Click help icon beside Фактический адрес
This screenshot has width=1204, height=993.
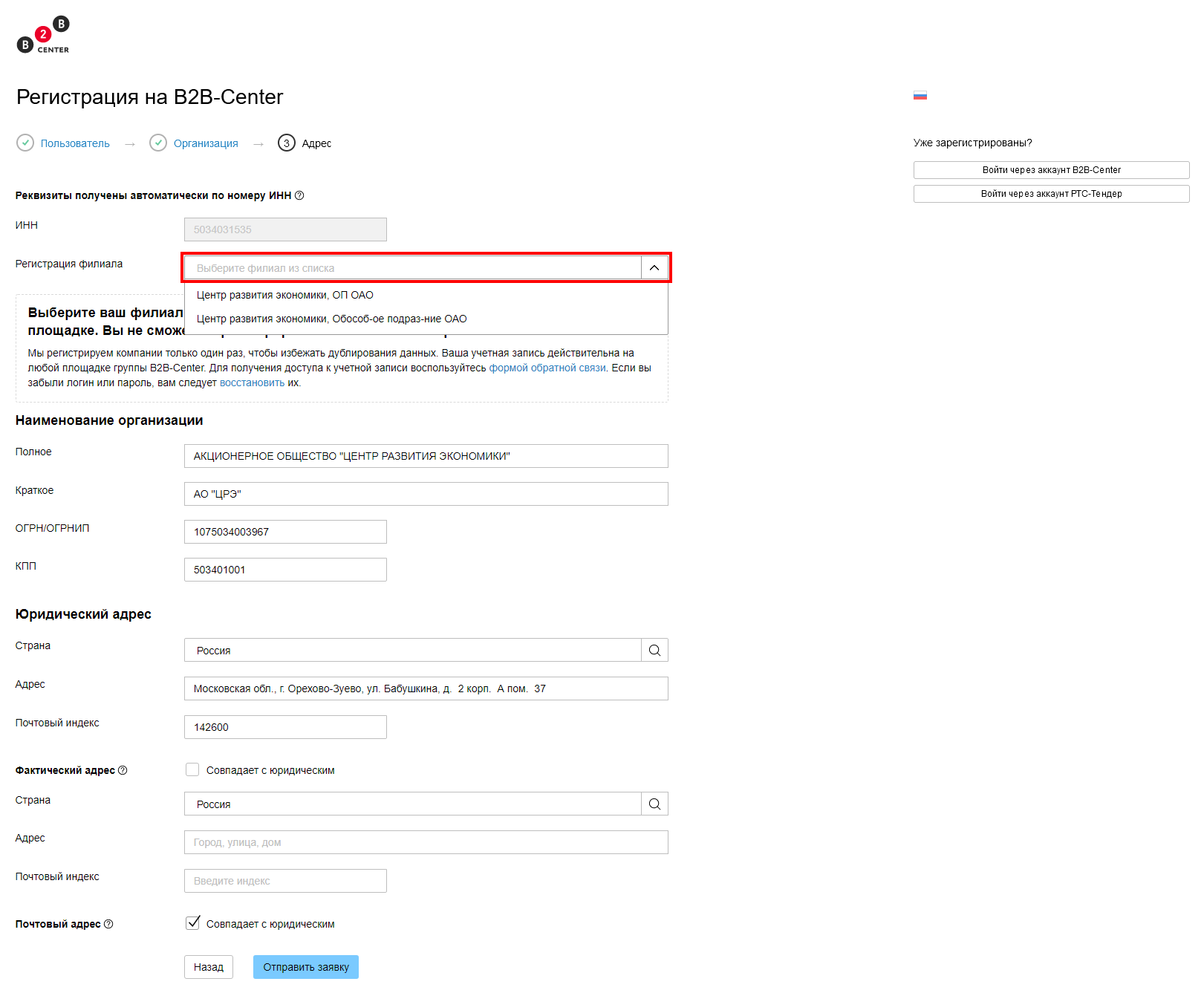[x=123, y=770]
